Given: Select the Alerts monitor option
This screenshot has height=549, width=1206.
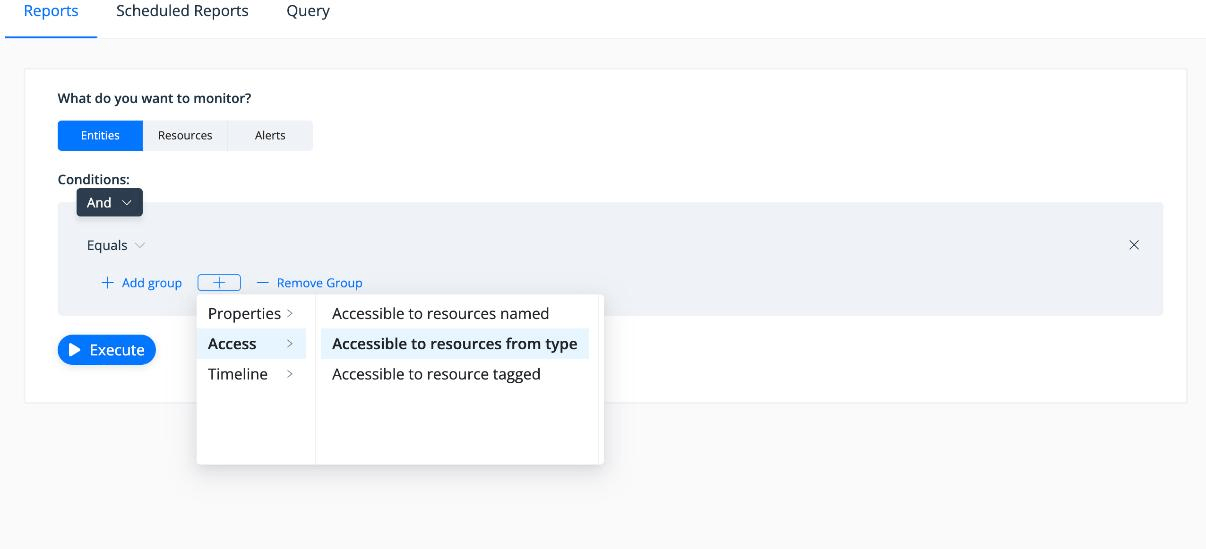Looking at the screenshot, I should (x=270, y=136).
